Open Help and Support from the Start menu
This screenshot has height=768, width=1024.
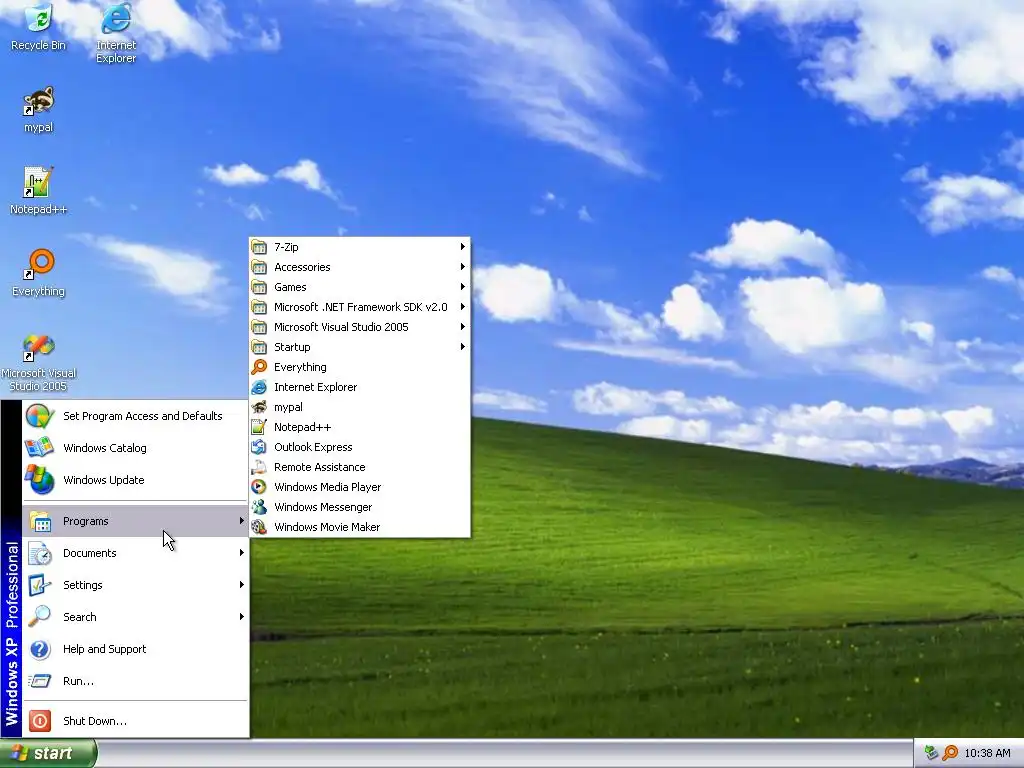coord(135,649)
